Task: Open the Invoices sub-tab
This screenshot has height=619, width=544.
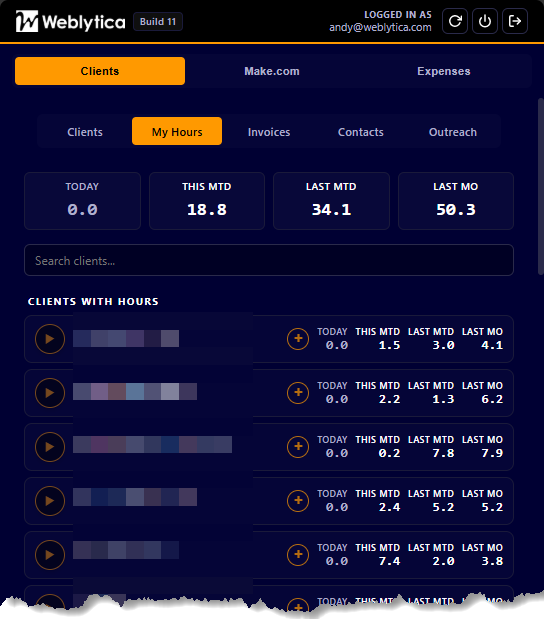Action: pos(269,131)
